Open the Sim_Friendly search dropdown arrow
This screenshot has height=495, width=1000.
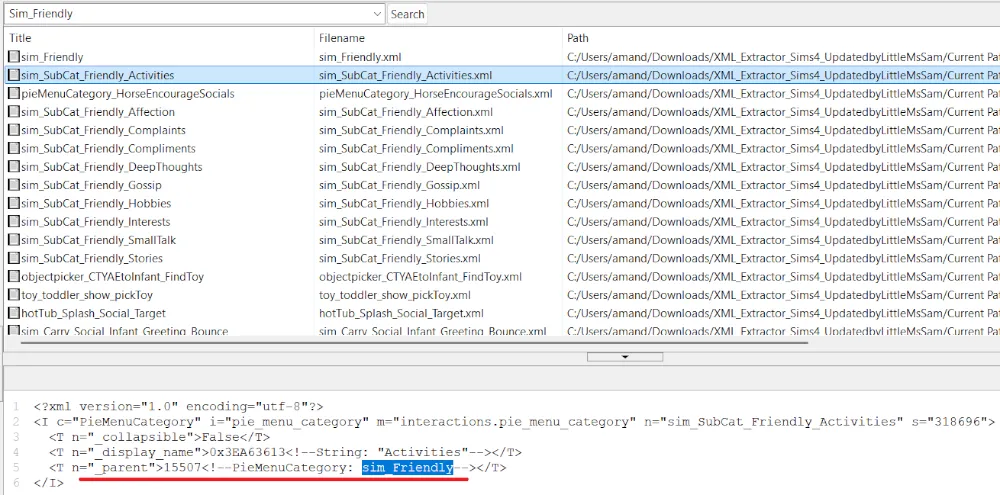[x=376, y=14]
